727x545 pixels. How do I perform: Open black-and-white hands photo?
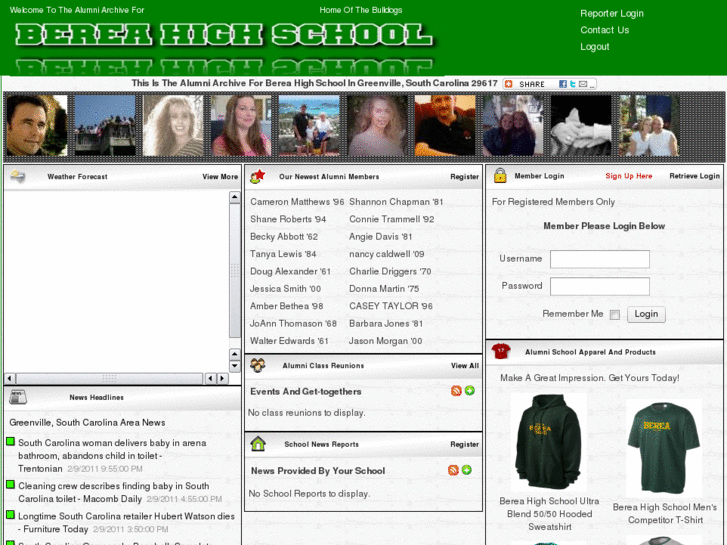(x=581, y=125)
